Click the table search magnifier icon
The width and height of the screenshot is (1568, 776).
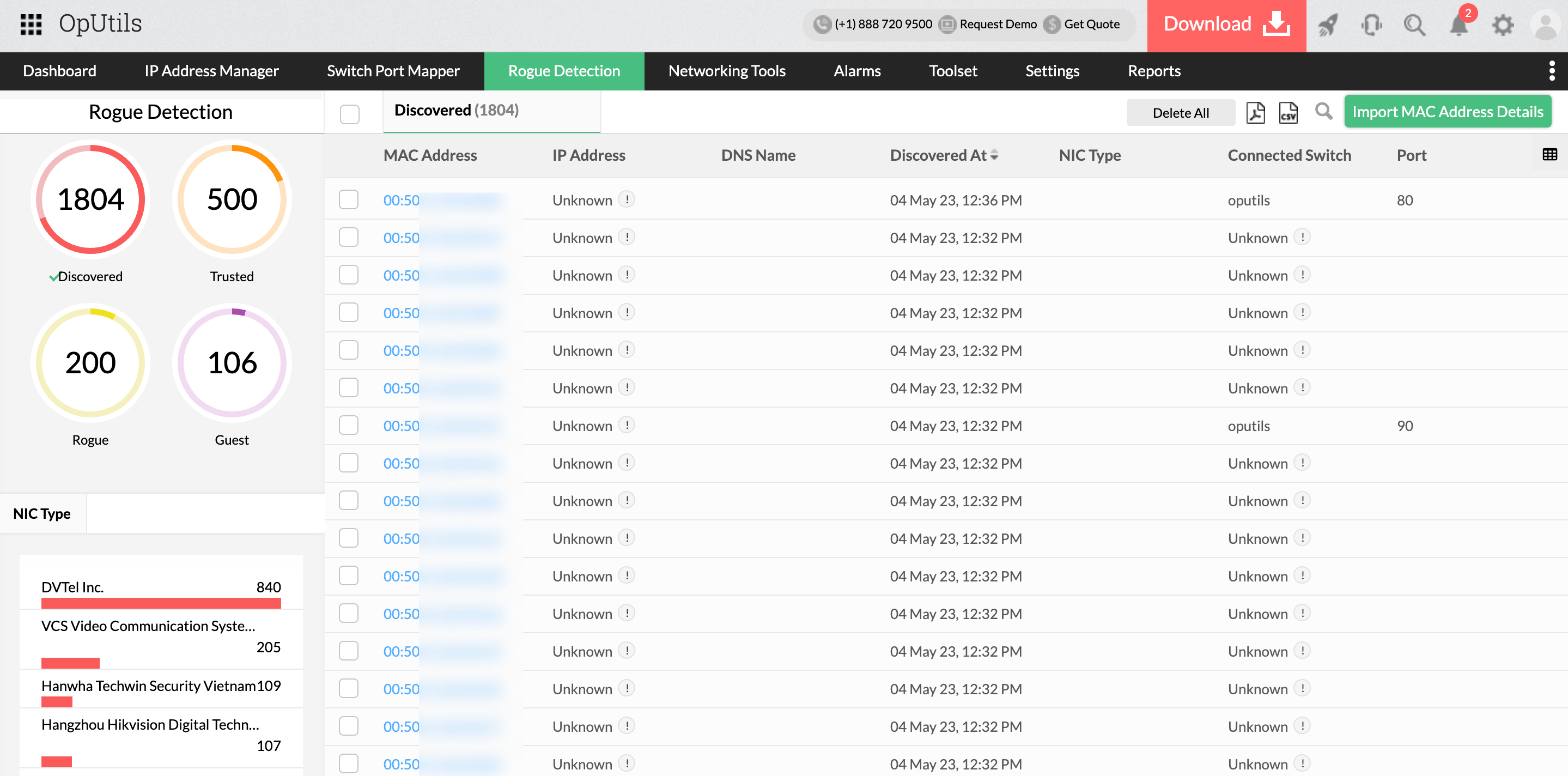[x=1323, y=111]
